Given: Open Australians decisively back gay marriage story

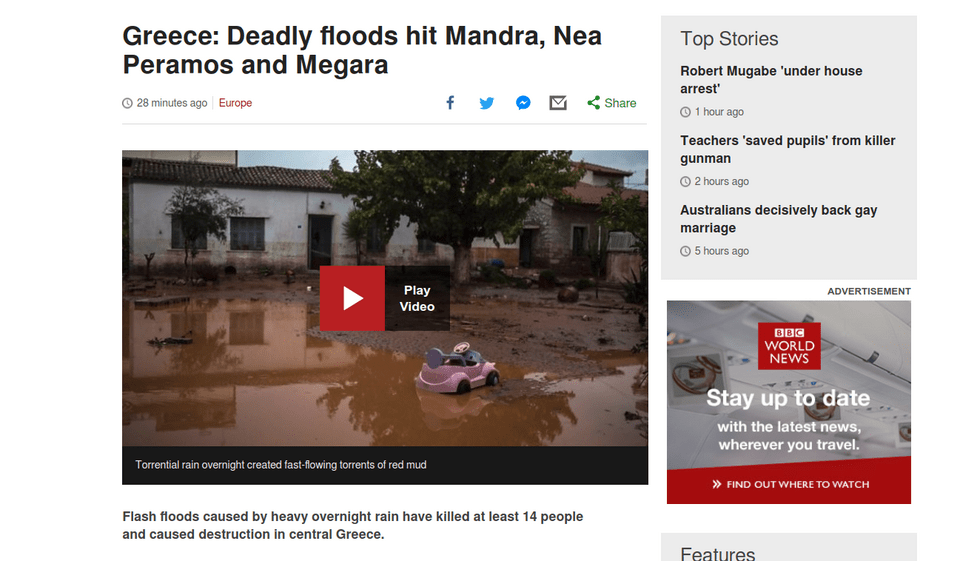Looking at the screenshot, I should tap(778, 219).
